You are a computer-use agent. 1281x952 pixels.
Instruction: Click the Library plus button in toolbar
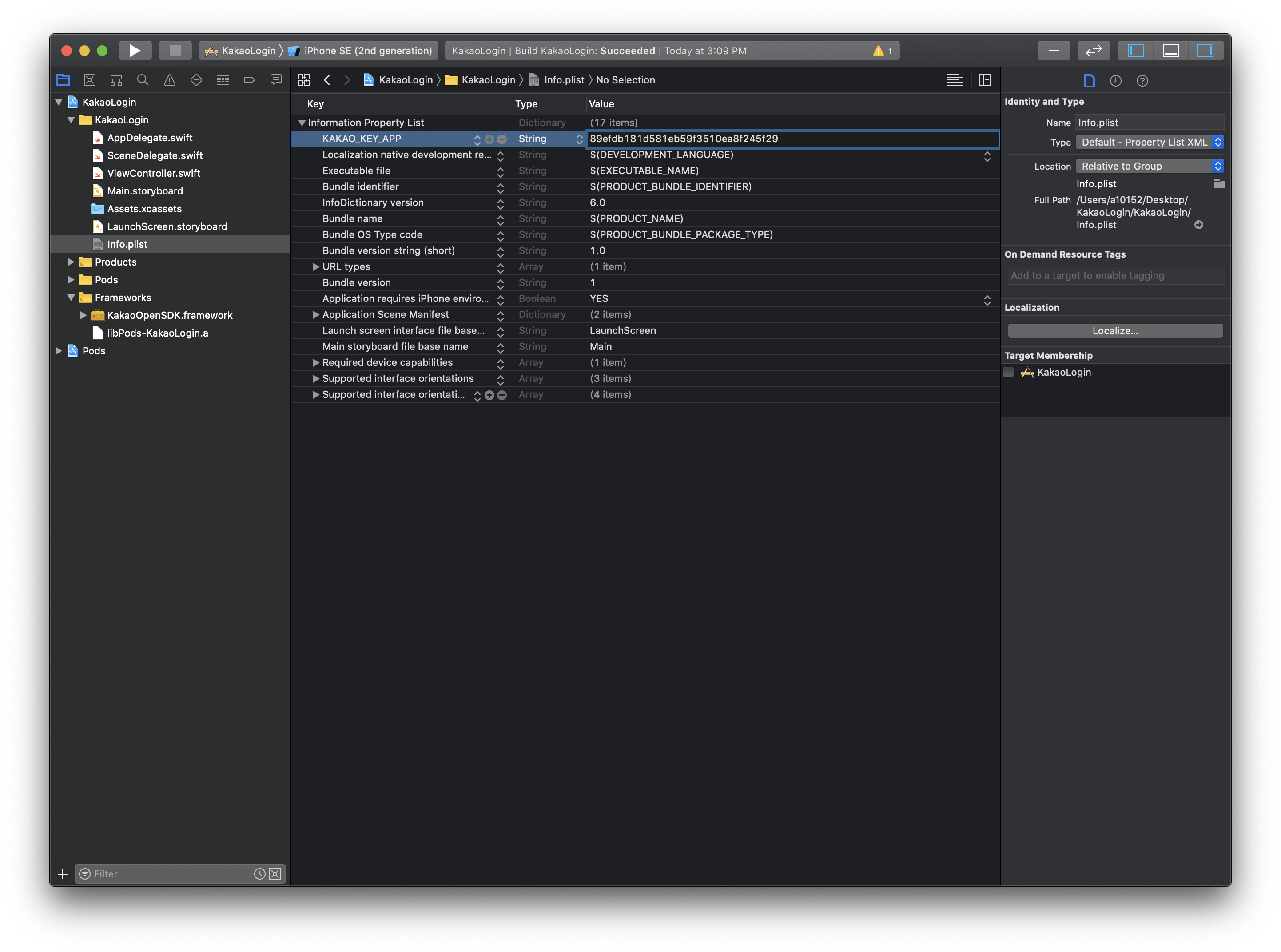[x=1053, y=51]
